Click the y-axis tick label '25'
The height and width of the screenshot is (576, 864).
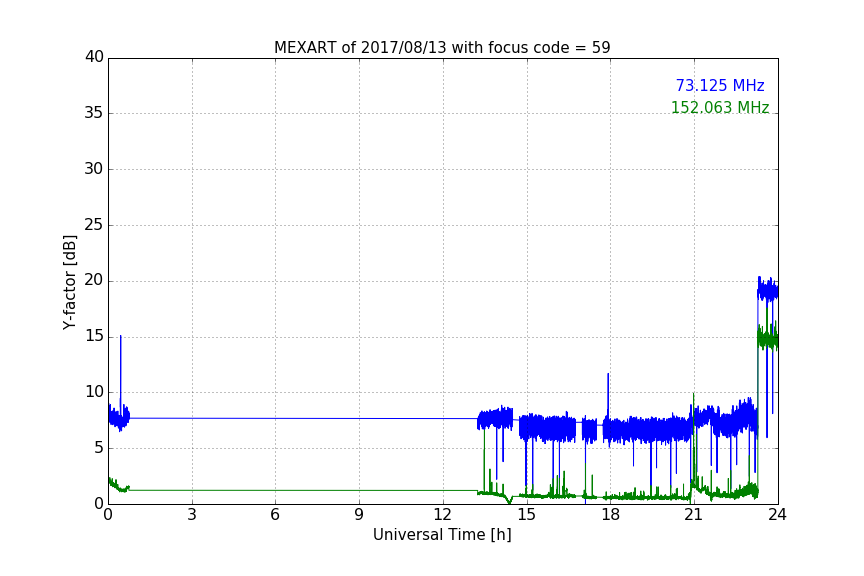tap(94, 225)
